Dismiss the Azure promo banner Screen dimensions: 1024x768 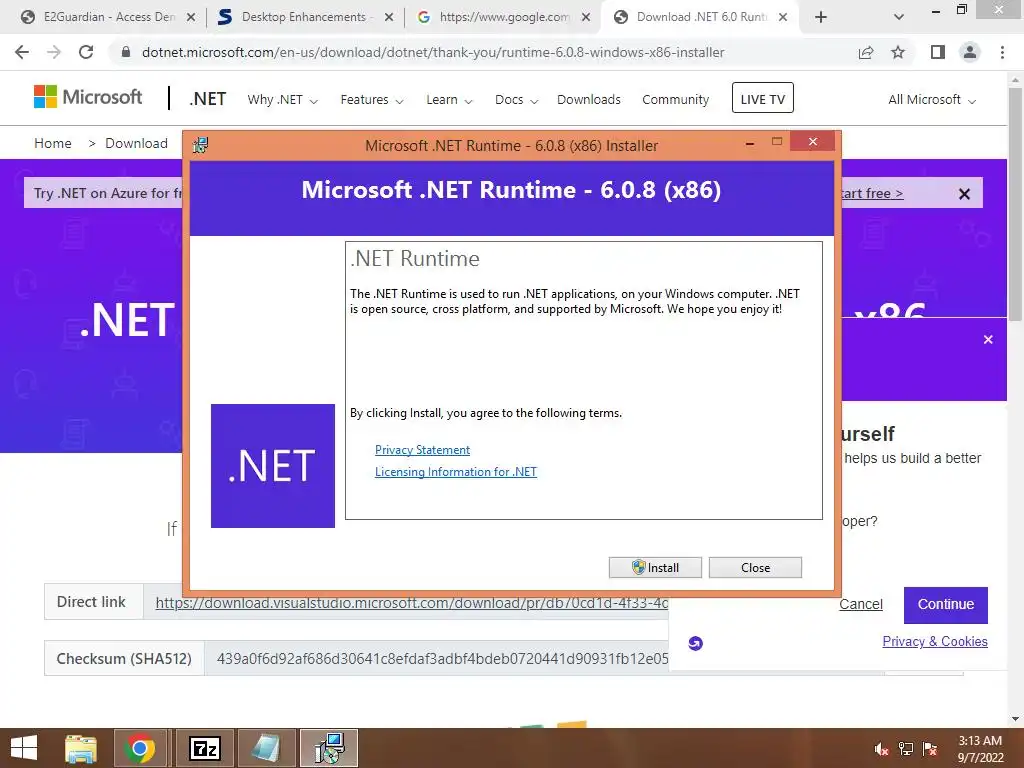coord(964,194)
